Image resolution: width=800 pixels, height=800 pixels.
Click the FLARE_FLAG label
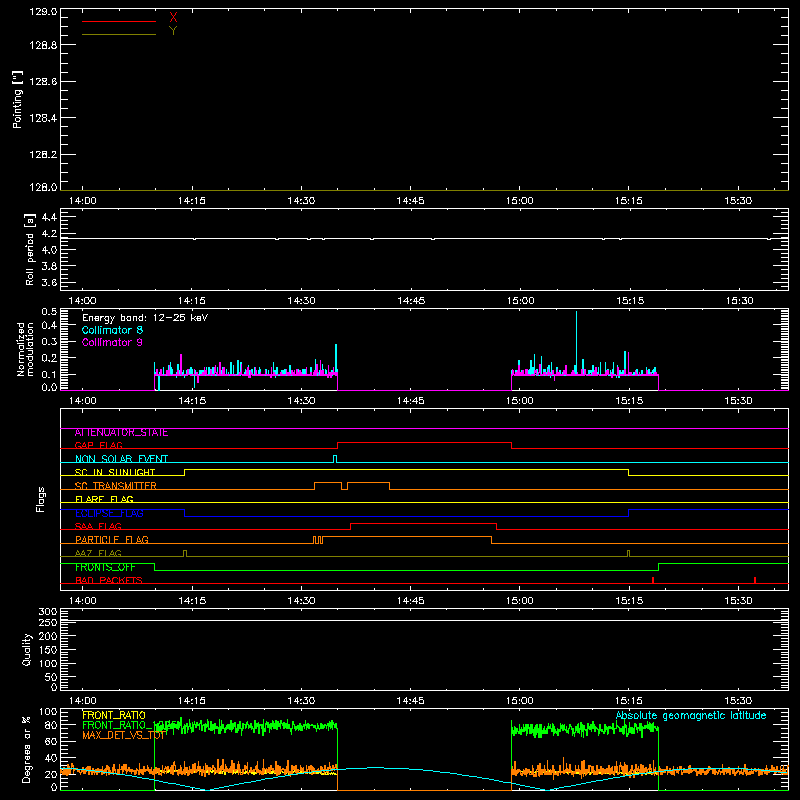[x=104, y=499]
